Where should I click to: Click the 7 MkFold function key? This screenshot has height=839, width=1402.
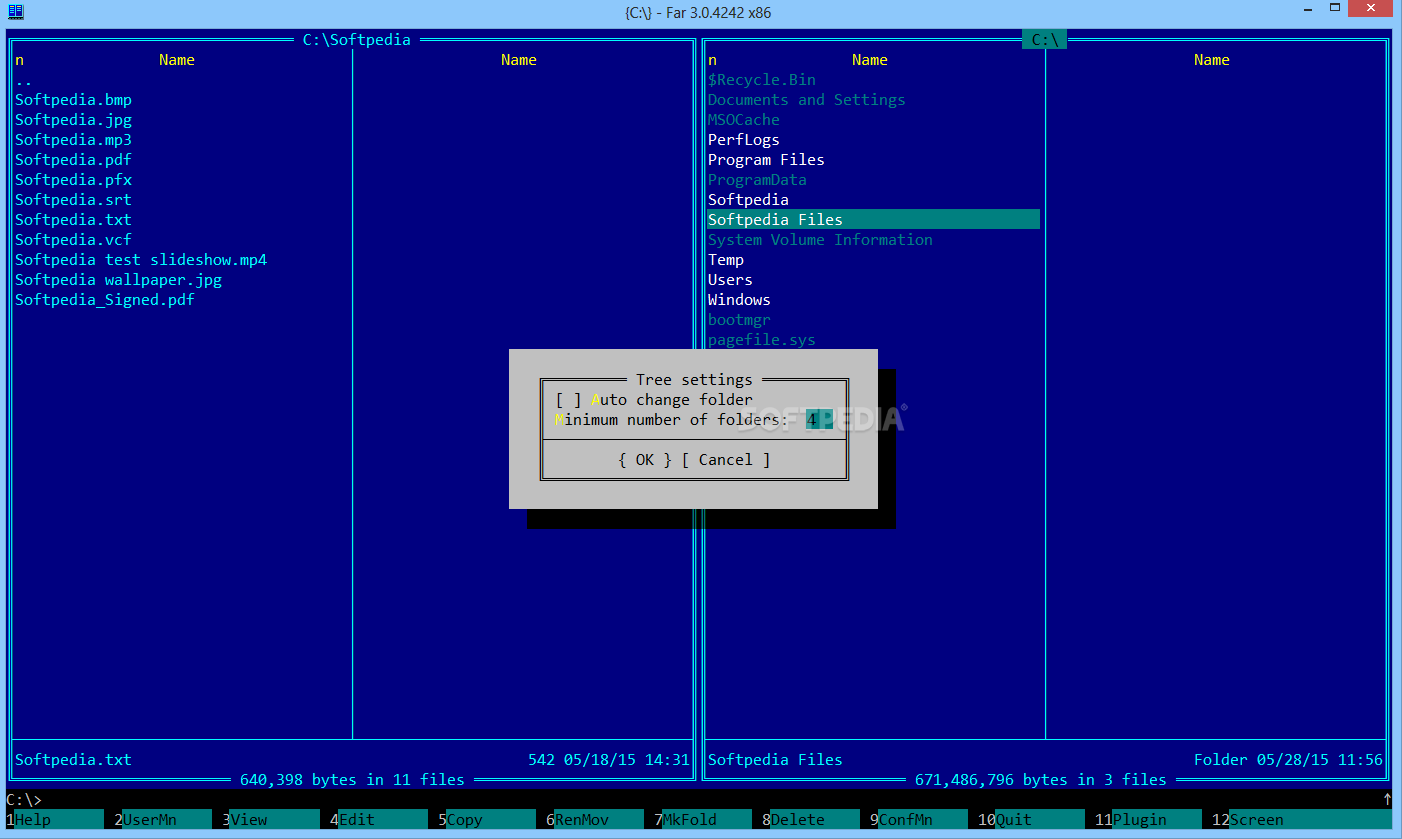click(702, 820)
